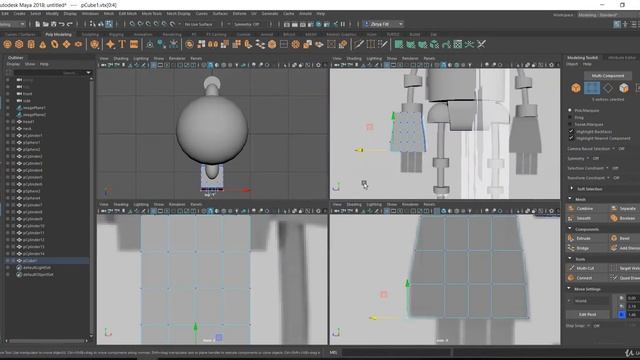Click the Combine button
This screenshot has height=360, width=640.
coord(584,209)
